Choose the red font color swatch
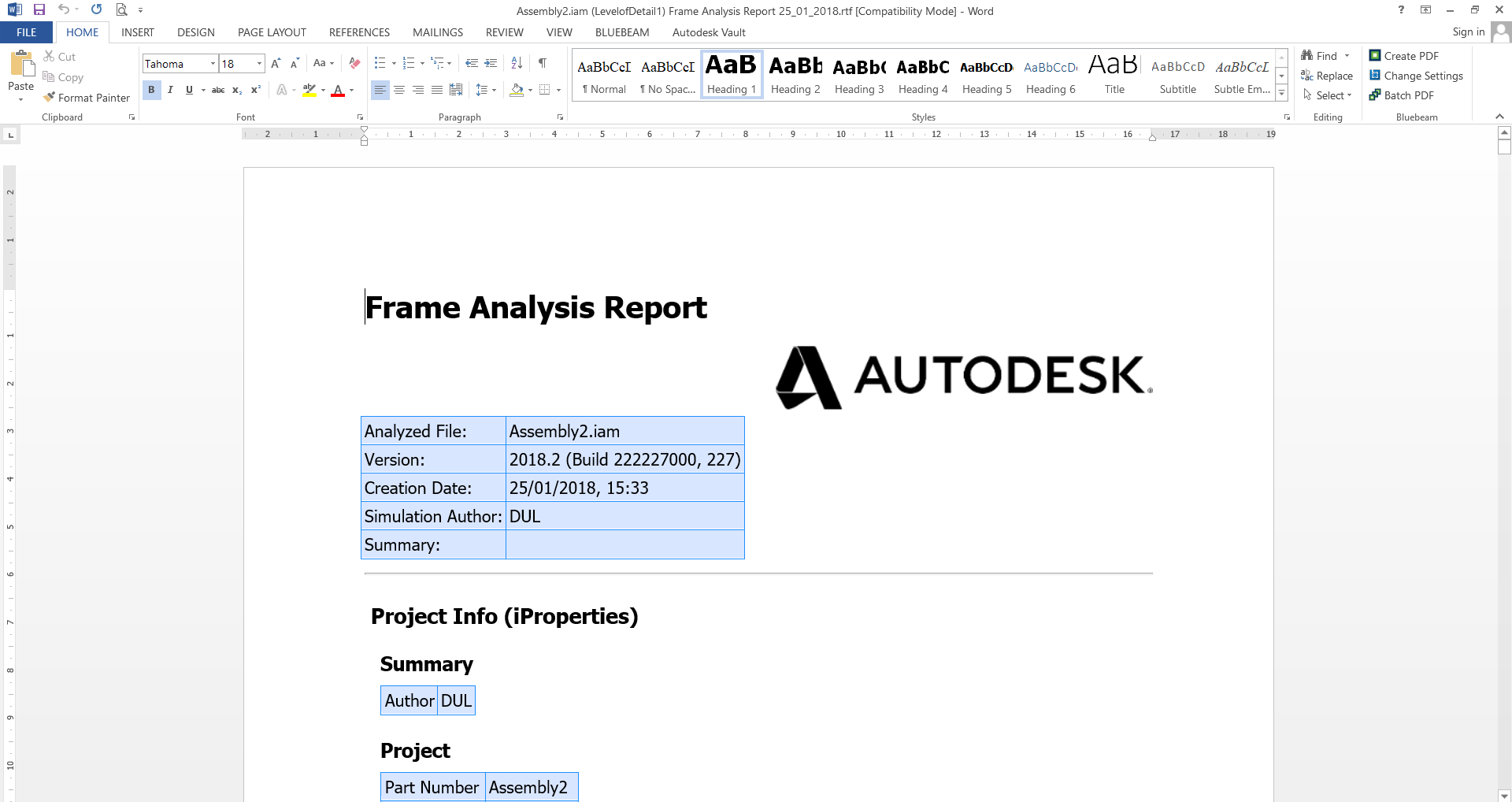 pyautogui.click(x=338, y=92)
